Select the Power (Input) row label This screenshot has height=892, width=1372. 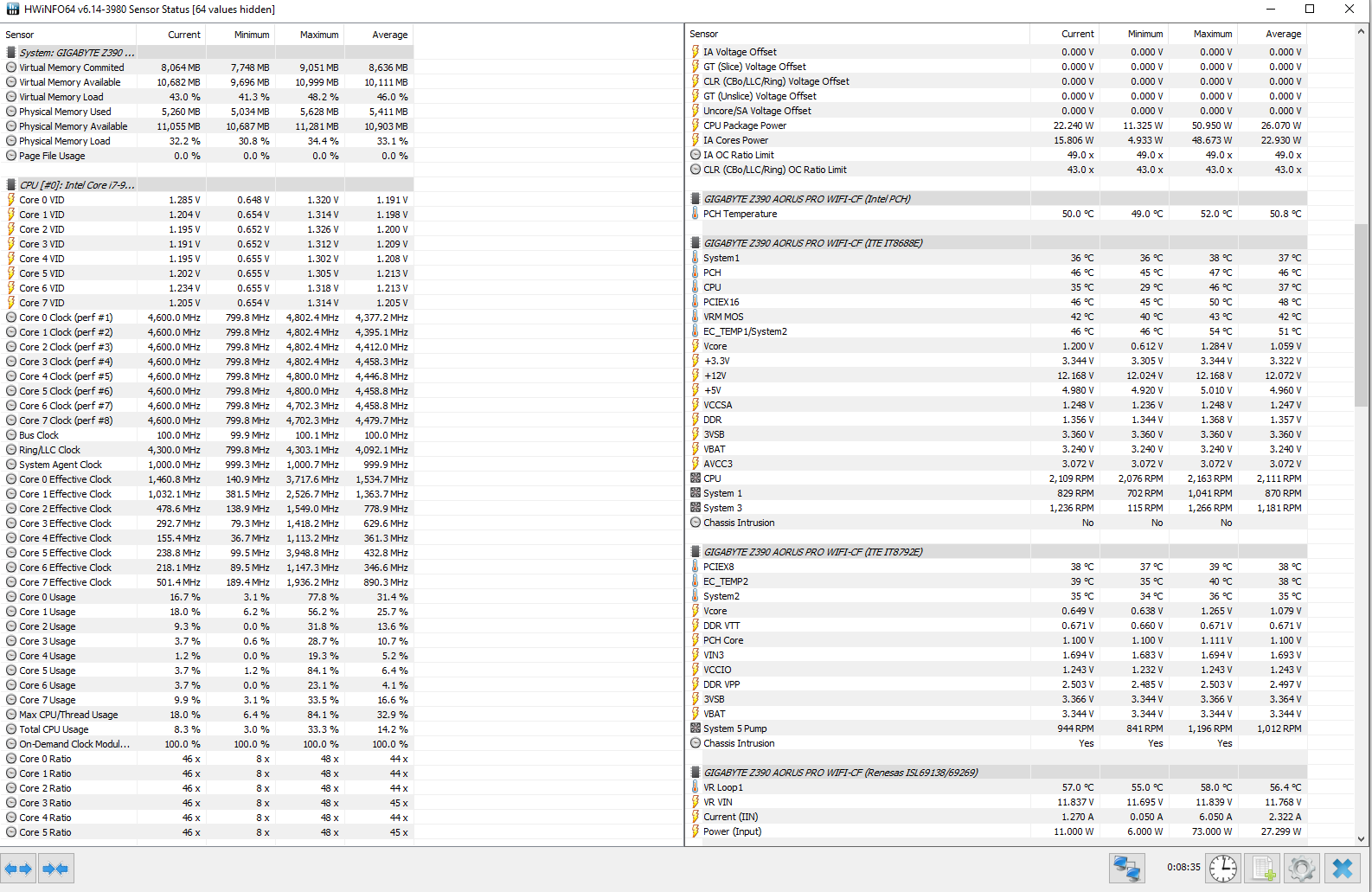click(732, 831)
